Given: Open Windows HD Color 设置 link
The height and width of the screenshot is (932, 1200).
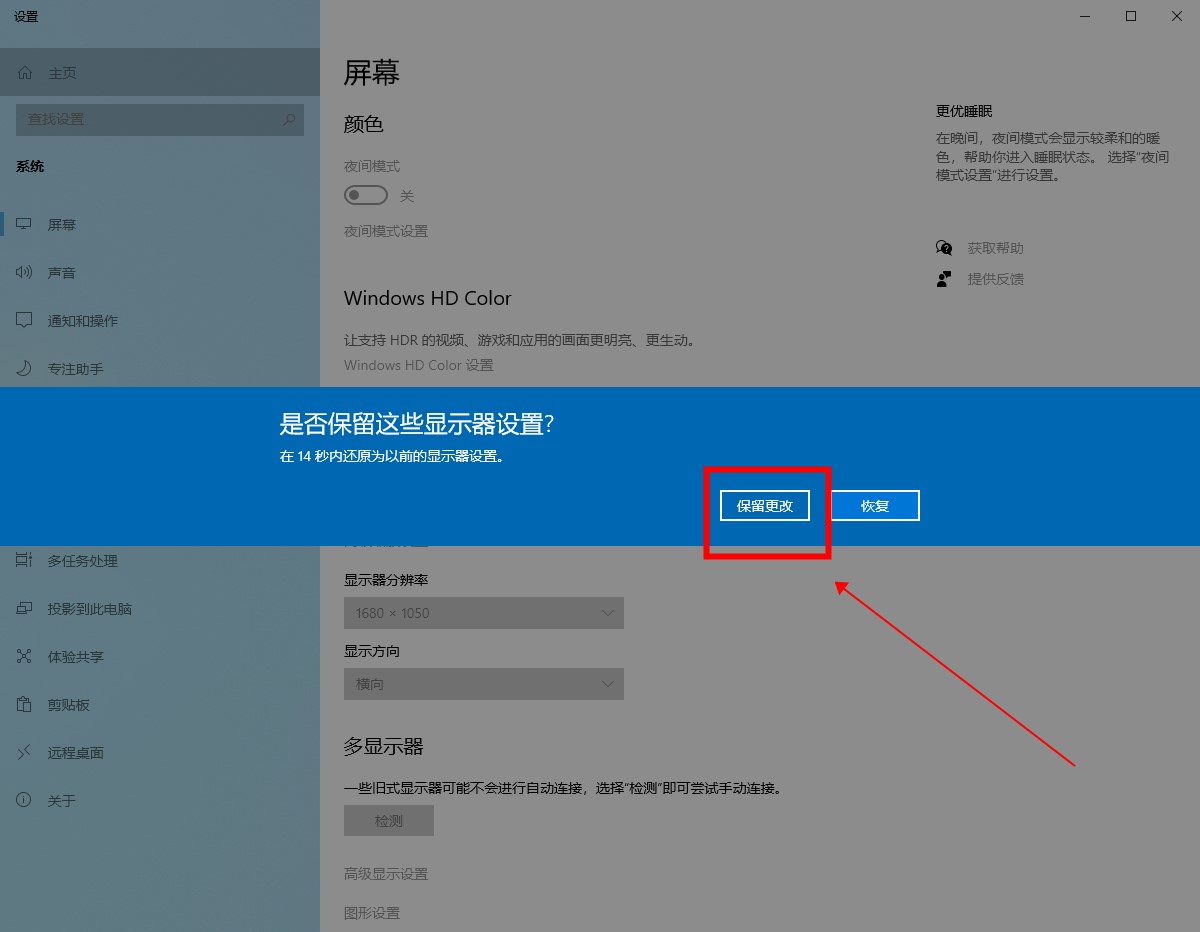Looking at the screenshot, I should [x=419, y=365].
